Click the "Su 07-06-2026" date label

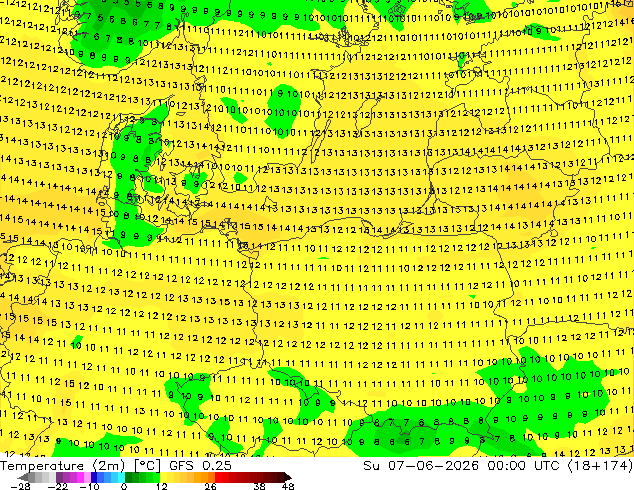pos(421,466)
